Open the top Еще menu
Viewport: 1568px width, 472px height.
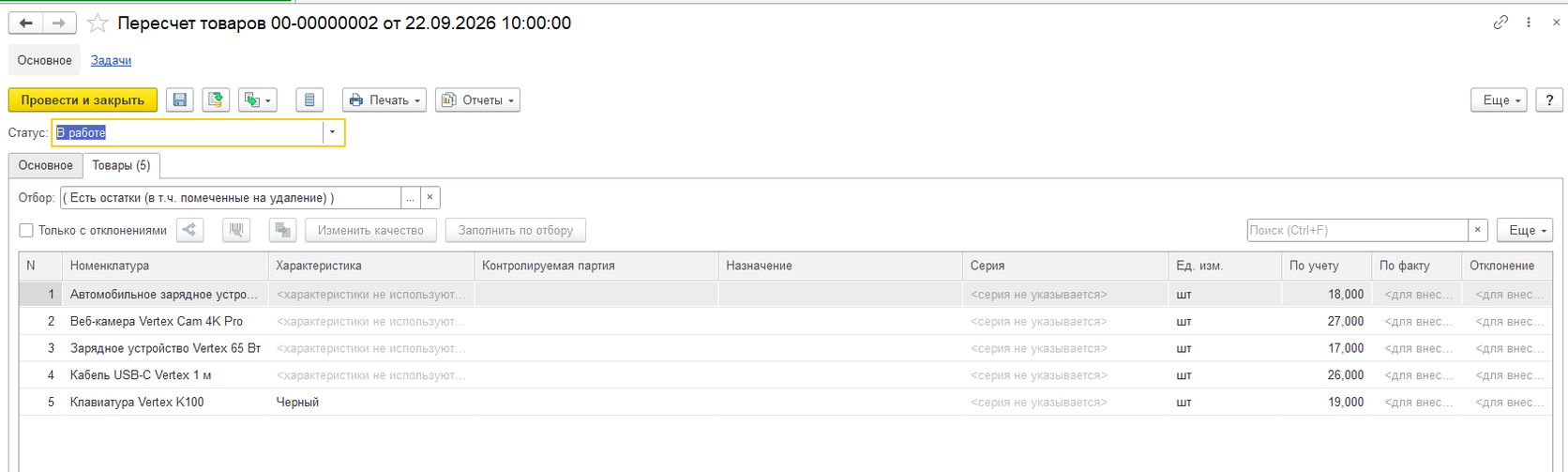[x=1500, y=100]
